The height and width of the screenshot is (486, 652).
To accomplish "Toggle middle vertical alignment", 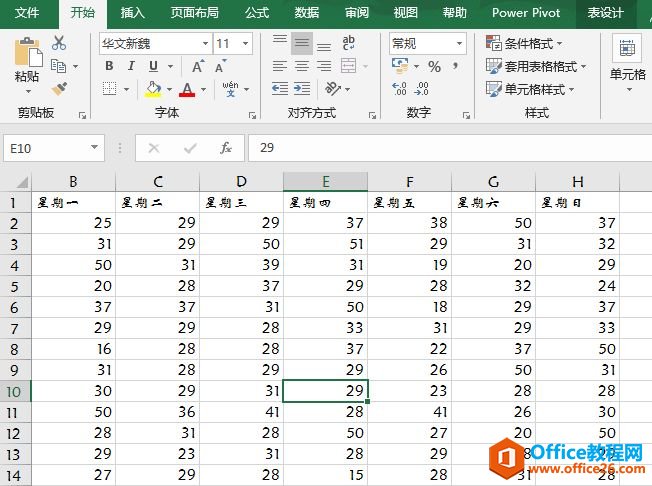I will [302, 43].
